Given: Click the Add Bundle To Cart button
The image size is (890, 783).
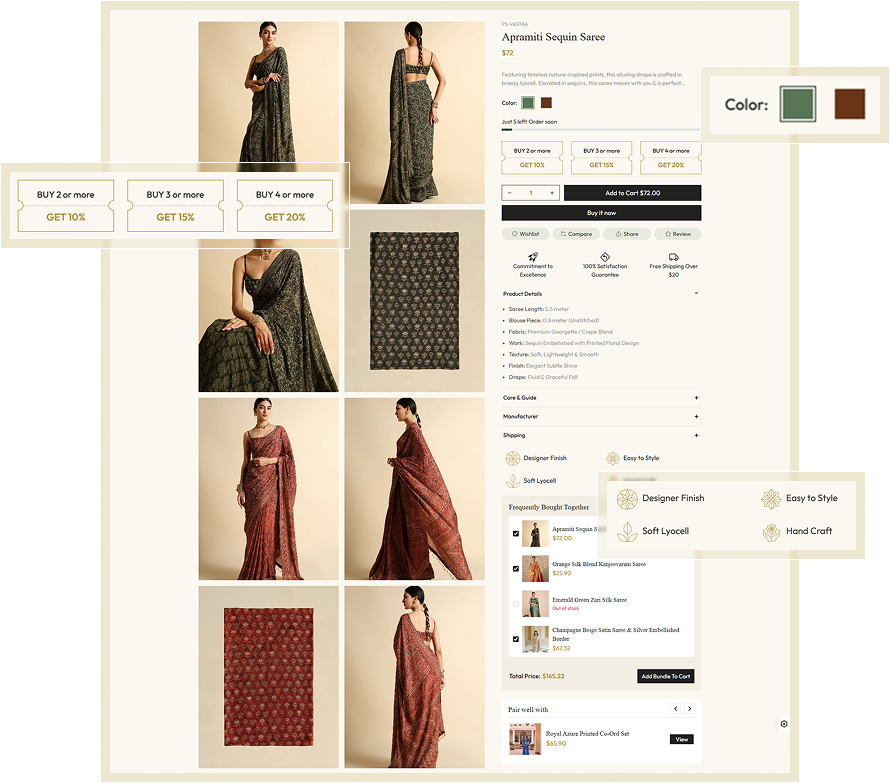Looking at the screenshot, I should tap(665, 676).
